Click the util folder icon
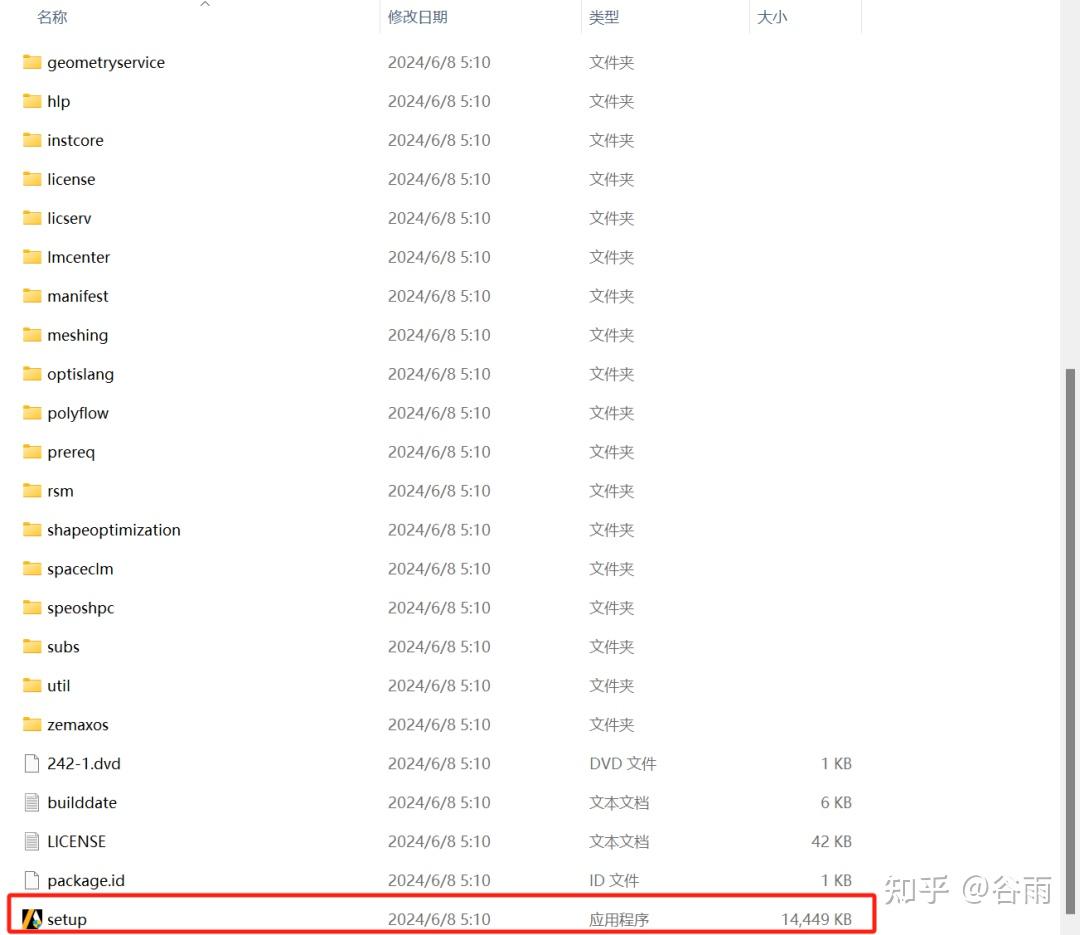 pos(32,685)
